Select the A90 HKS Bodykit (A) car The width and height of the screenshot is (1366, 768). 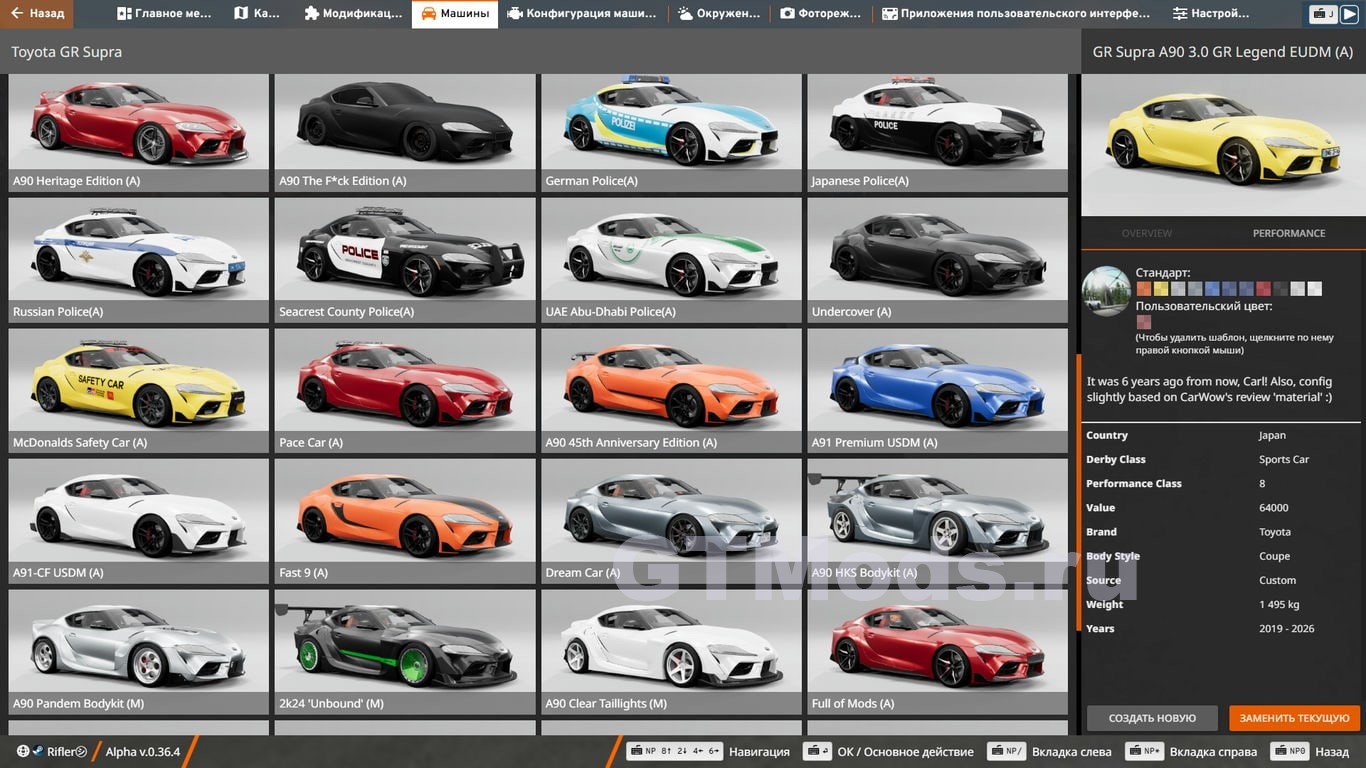[x=938, y=521]
